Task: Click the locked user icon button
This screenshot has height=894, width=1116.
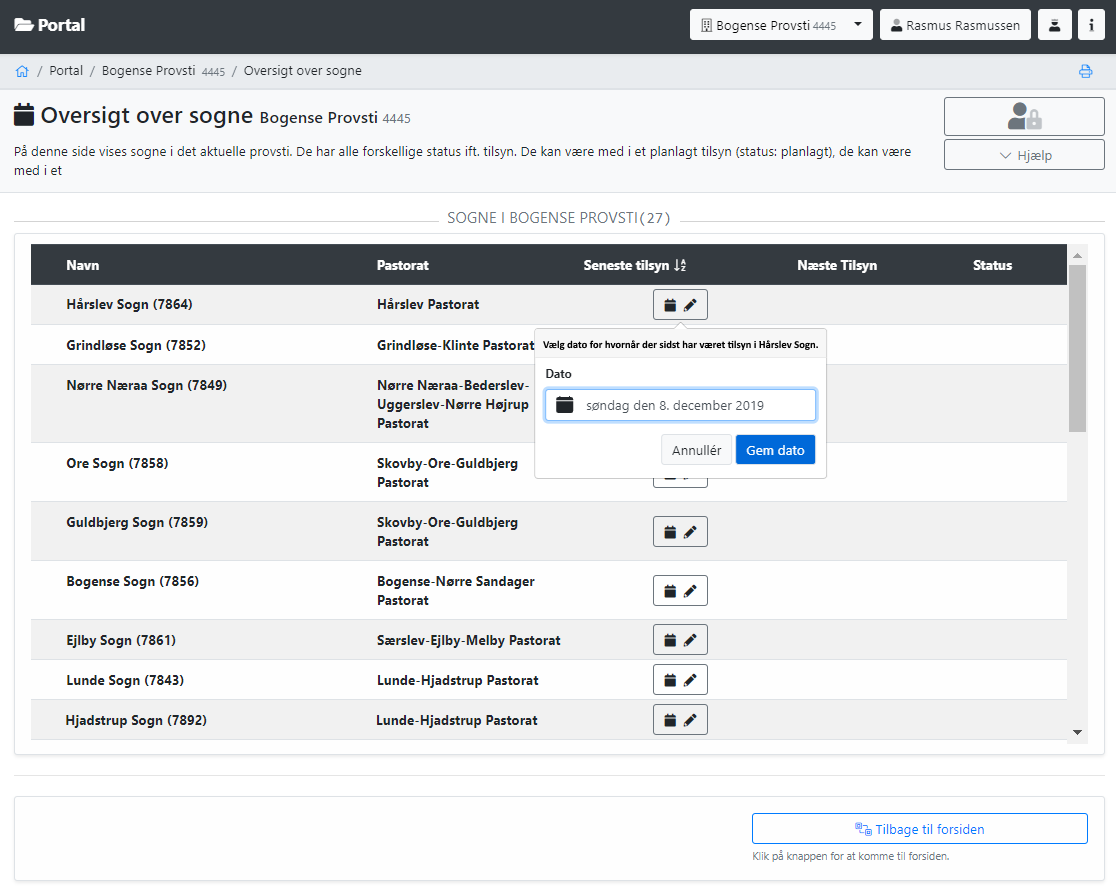Action: tap(1024, 116)
